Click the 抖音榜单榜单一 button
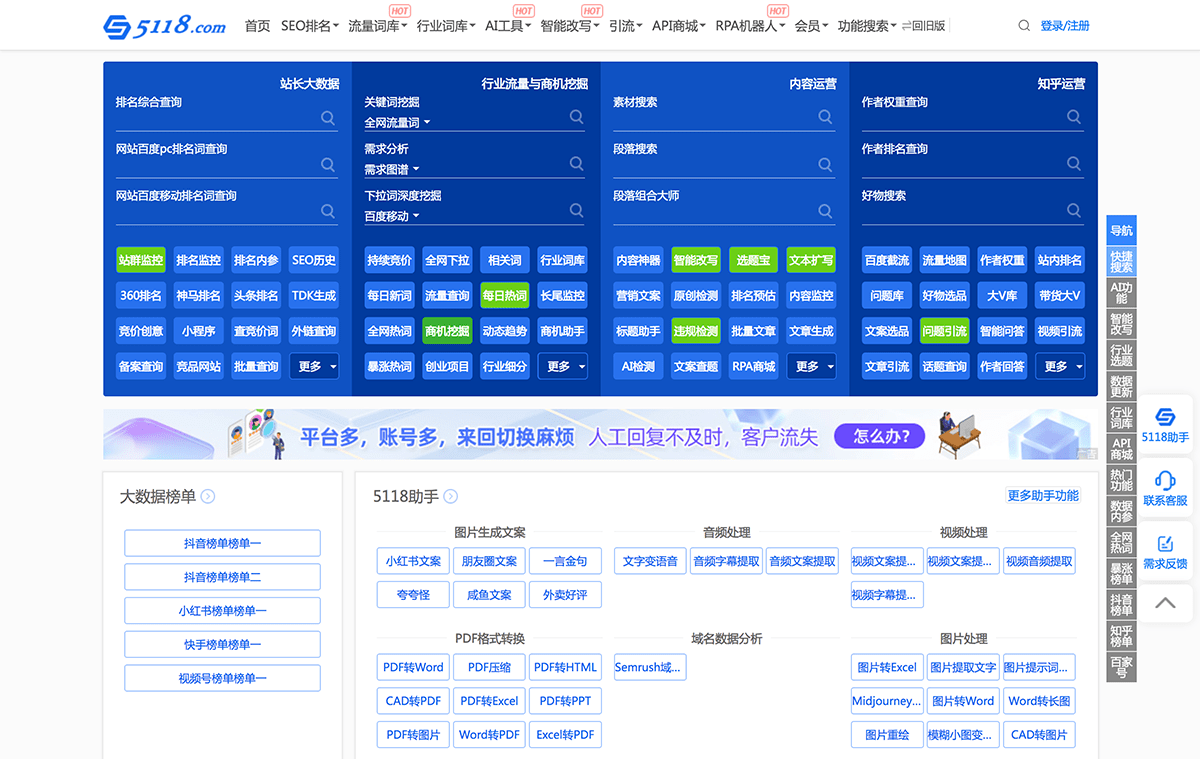 pyautogui.click(x=222, y=543)
